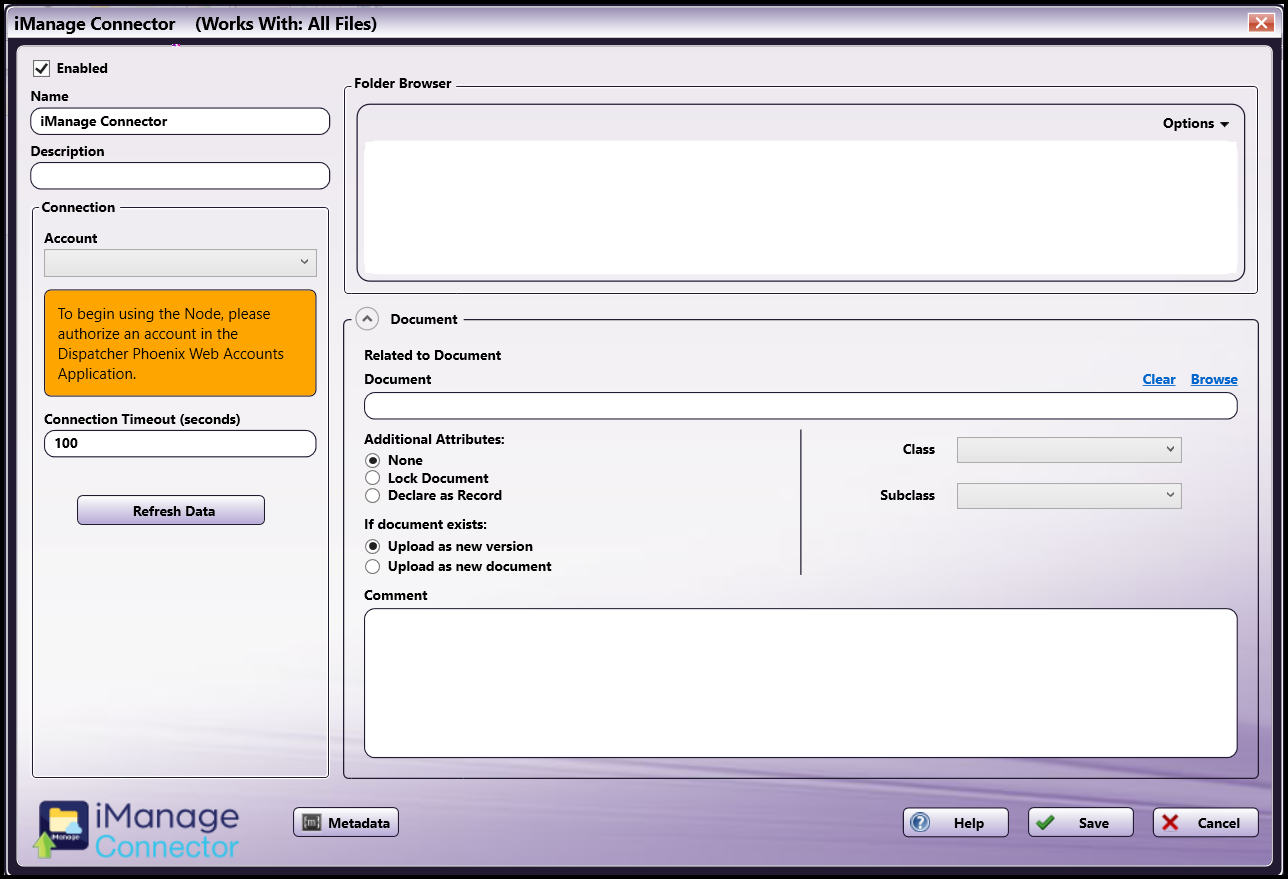
Task: Choose the Lock Document option
Action: point(372,478)
